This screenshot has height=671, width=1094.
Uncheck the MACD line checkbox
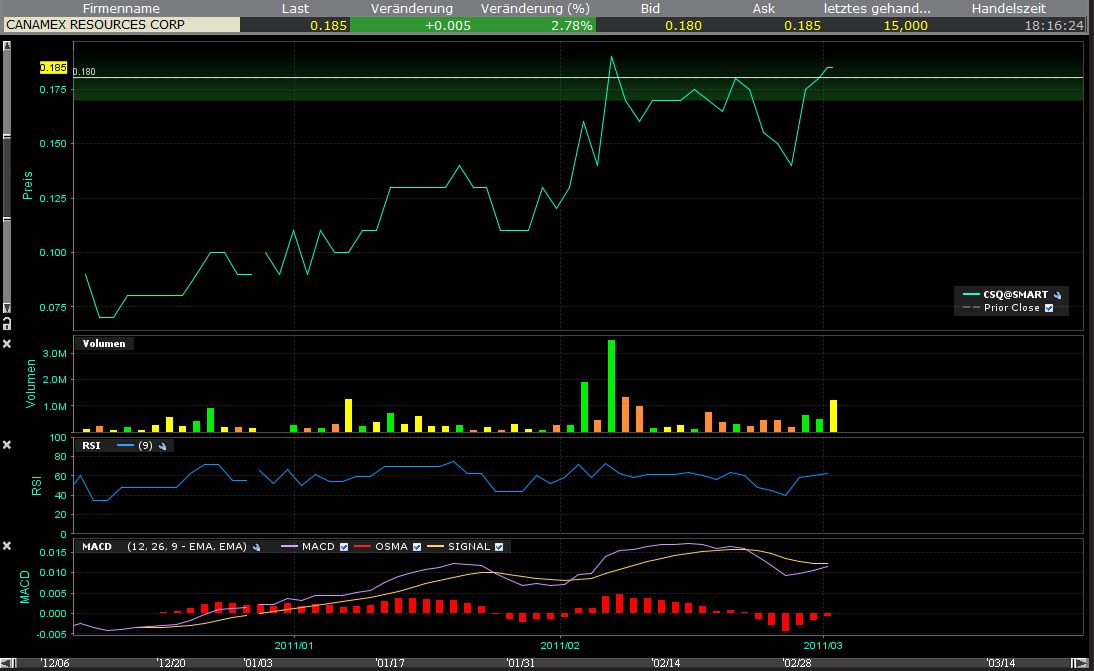[344, 547]
